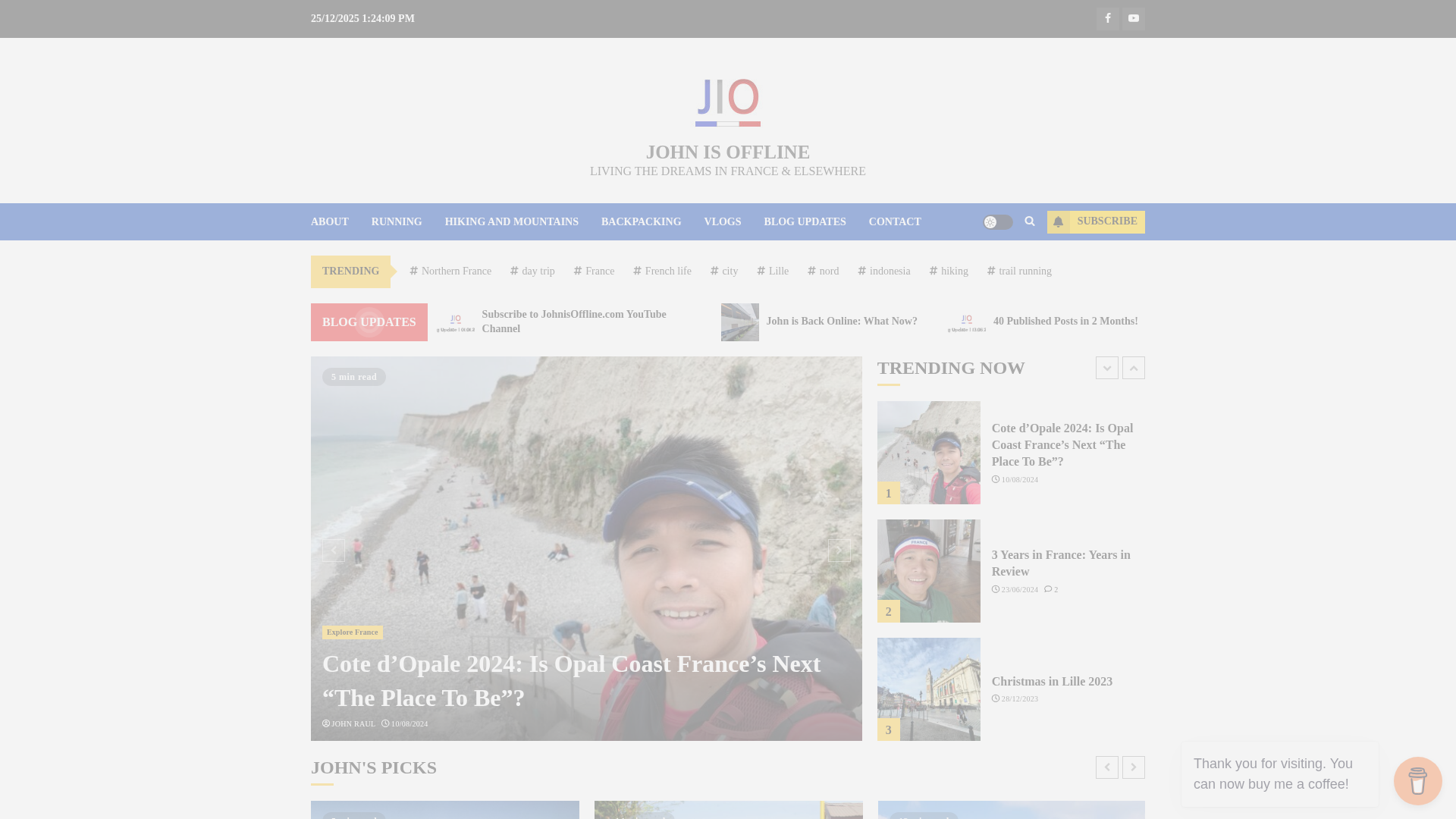Screen dimensions: 1456x819
Task: Click the Cote d'Opale thumbnail in Trending Now
Action: pos(928,451)
